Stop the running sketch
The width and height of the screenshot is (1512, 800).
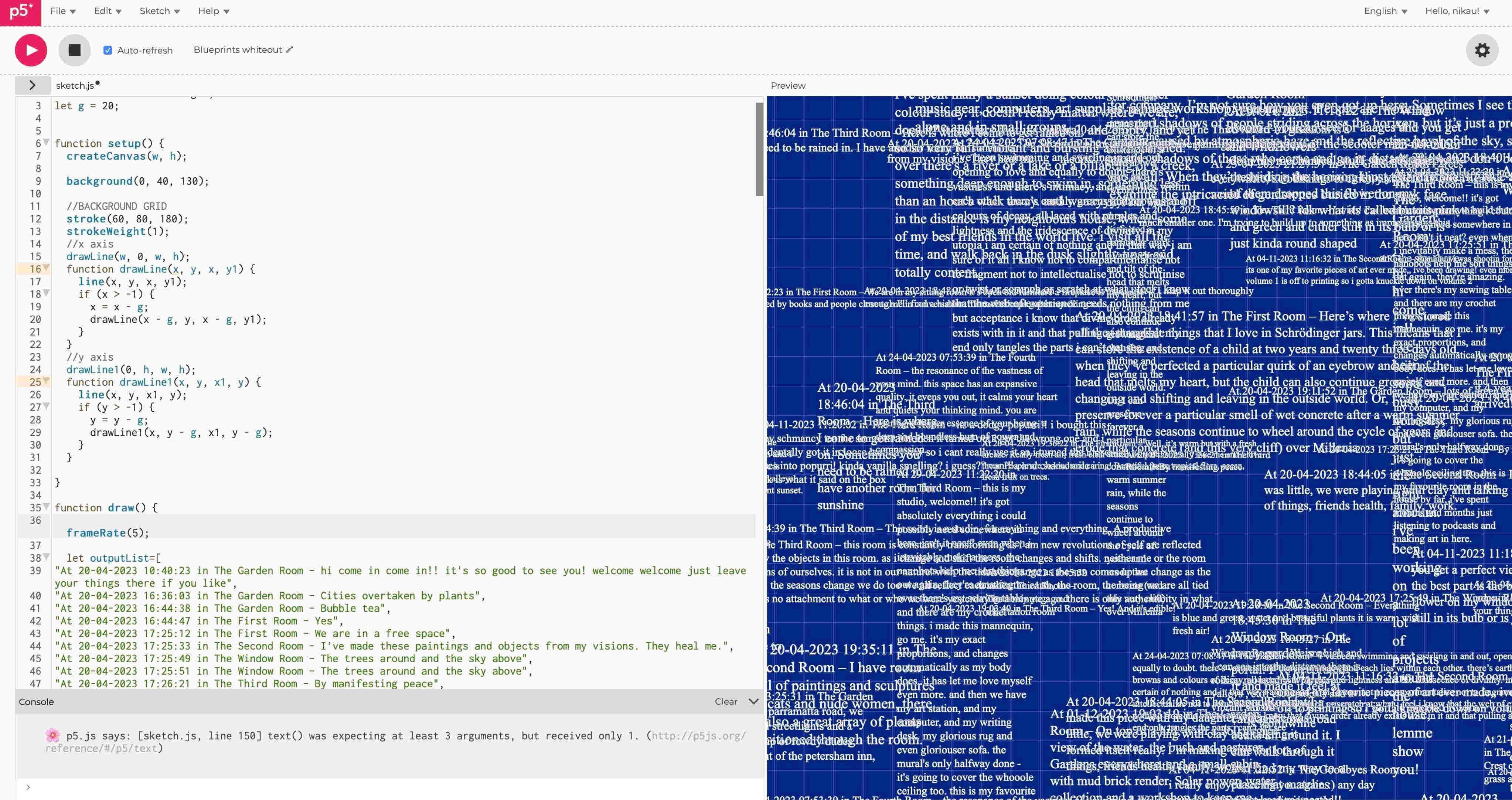(x=75, y=50)
